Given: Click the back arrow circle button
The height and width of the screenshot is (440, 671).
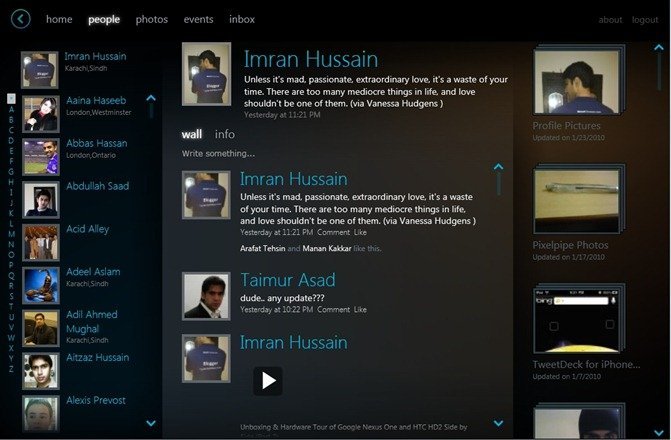Looking at the screenshot, I should click(21, 19).
